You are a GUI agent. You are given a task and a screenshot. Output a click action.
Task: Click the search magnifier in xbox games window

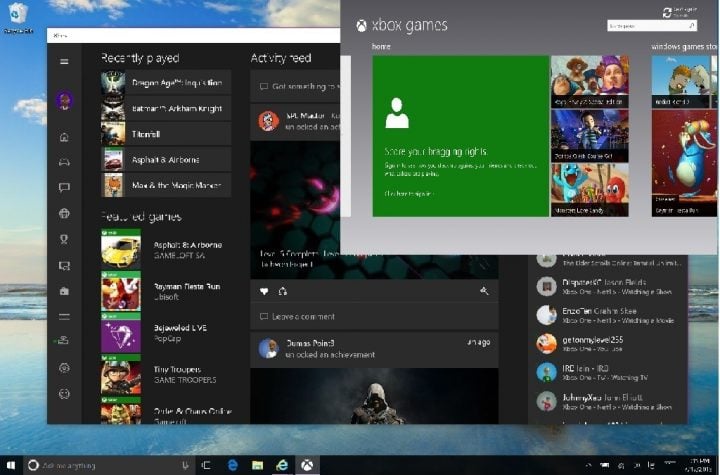coord(692,26)
